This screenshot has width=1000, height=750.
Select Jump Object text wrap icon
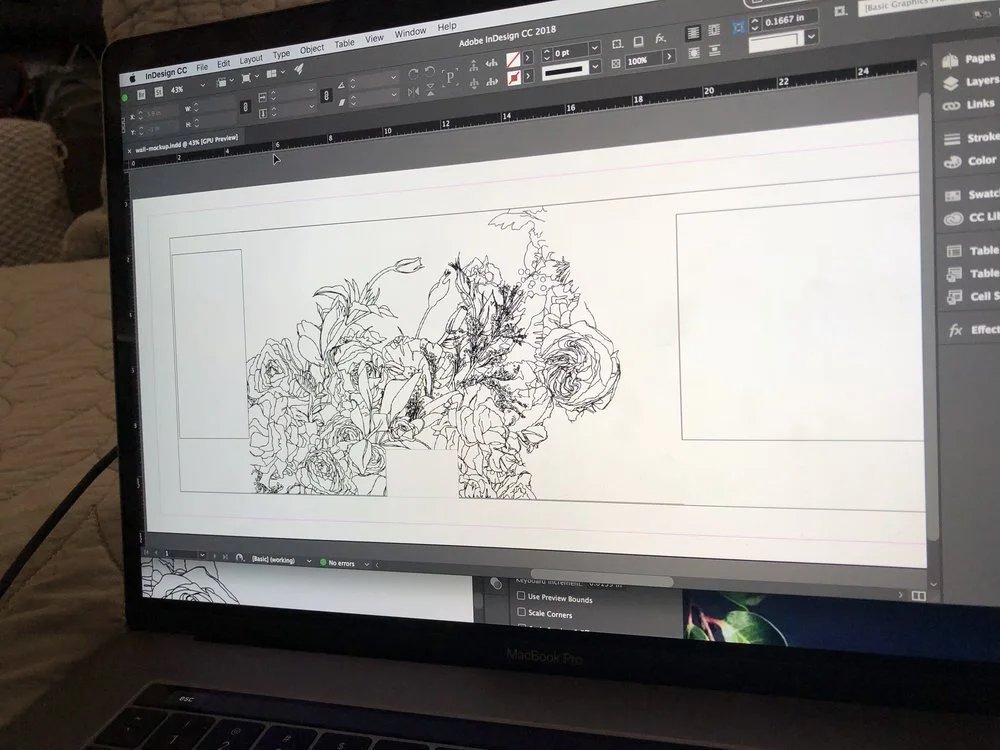[715, 50]
